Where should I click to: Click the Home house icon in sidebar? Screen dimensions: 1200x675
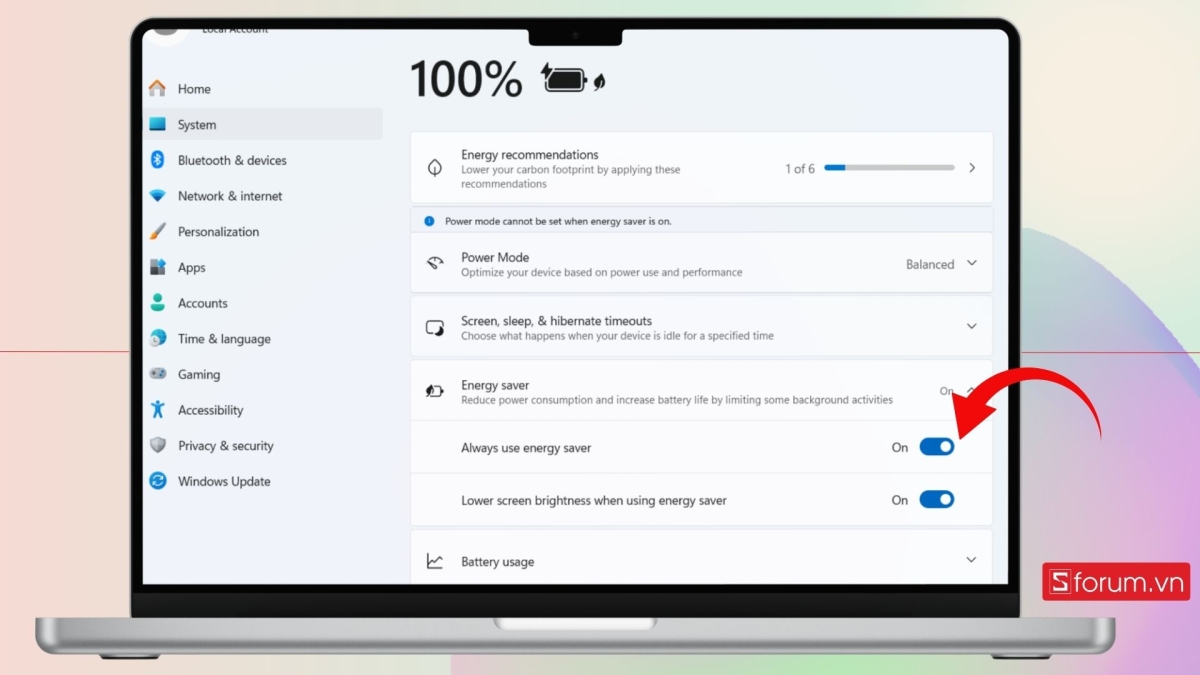(x=157, y=88)
